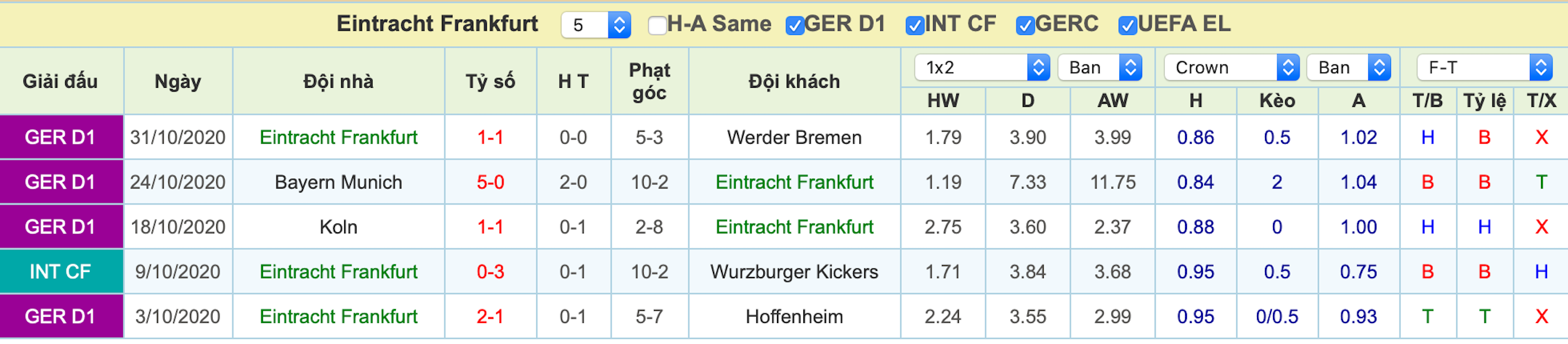Click the Wurzburger Kickers team name
Viewport: 1568px width, 344px height.
[794, 272]
